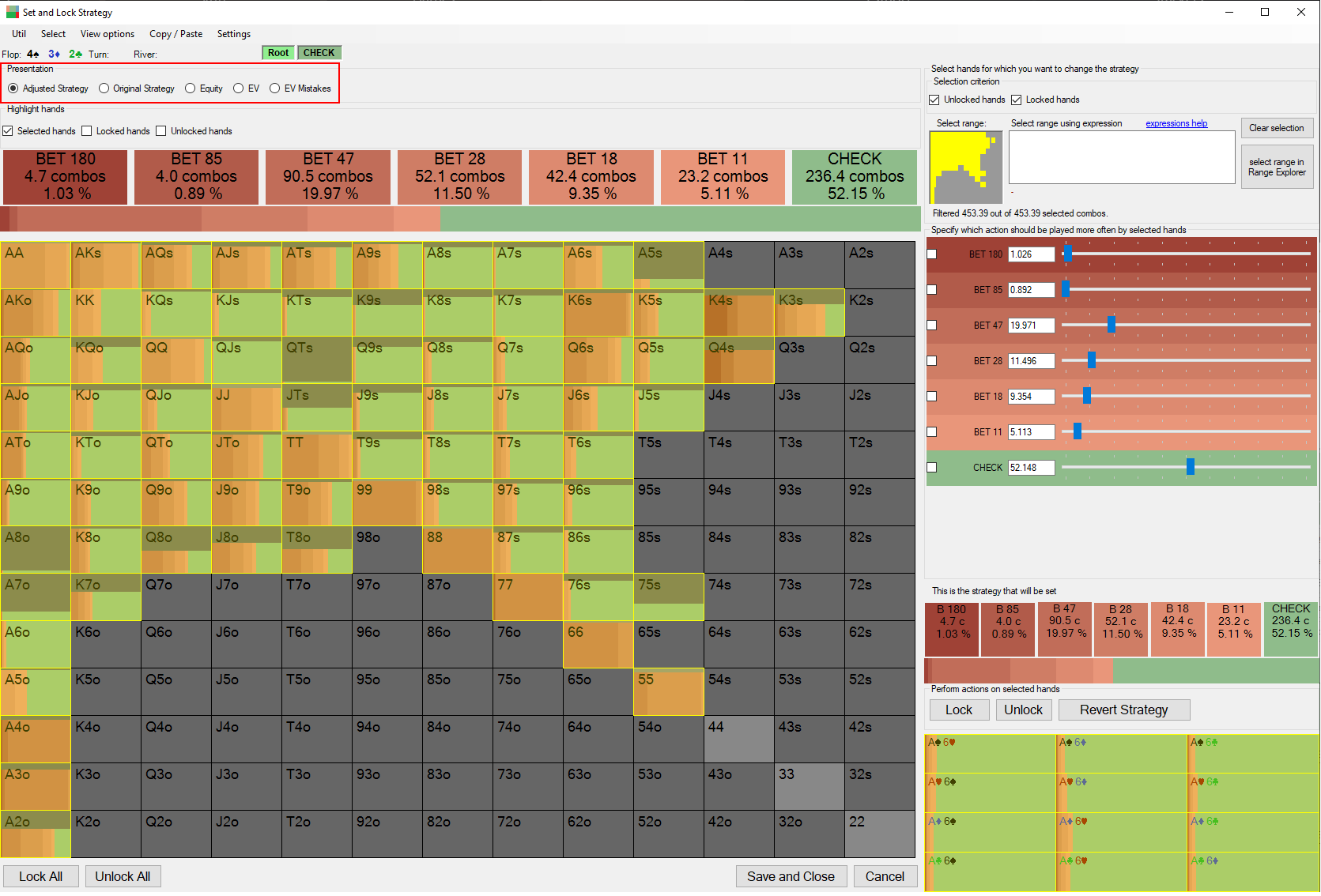Toggle Unlocked hands selection criterion
This screenshot has width=1321, height=896.
click(x=934, y=100)
